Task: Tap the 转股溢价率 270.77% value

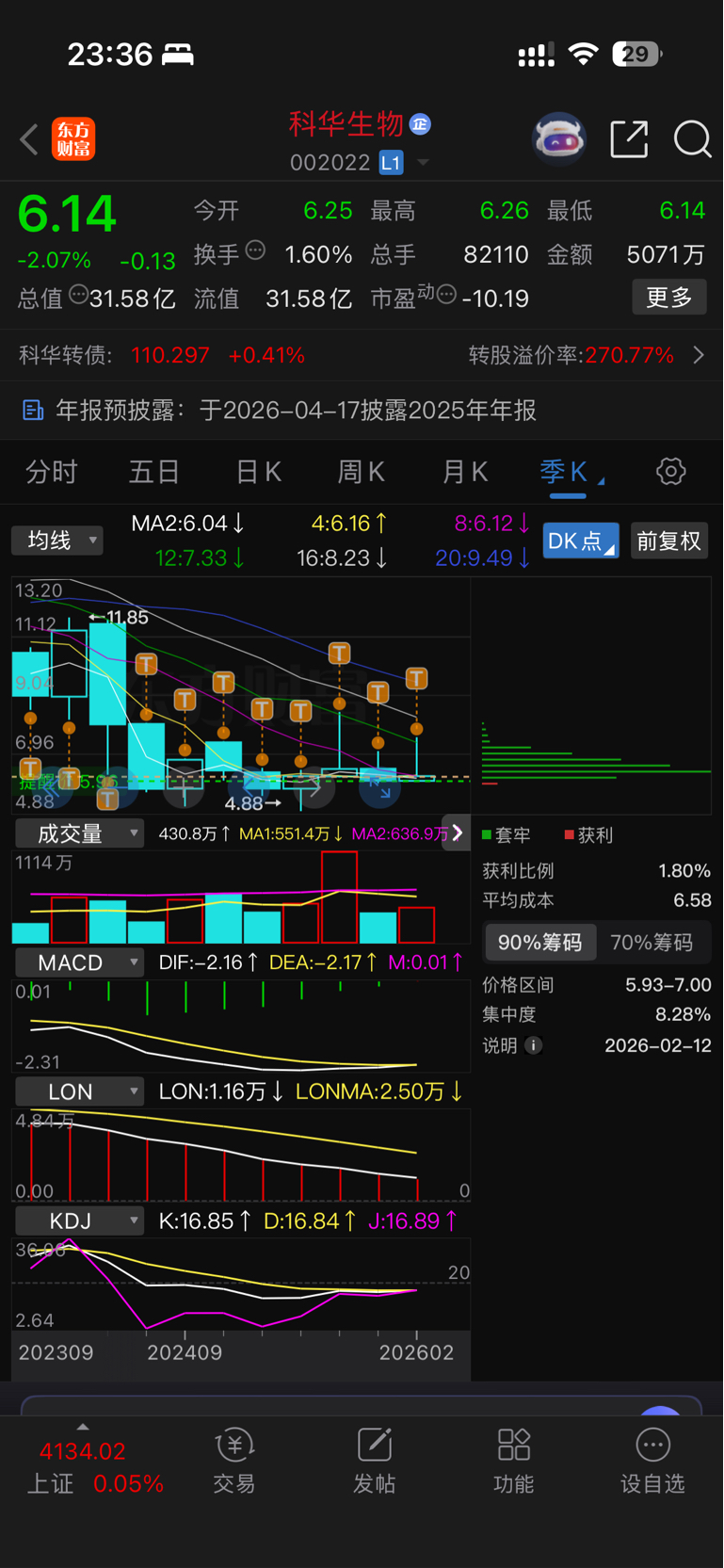Action: [629, 355]
